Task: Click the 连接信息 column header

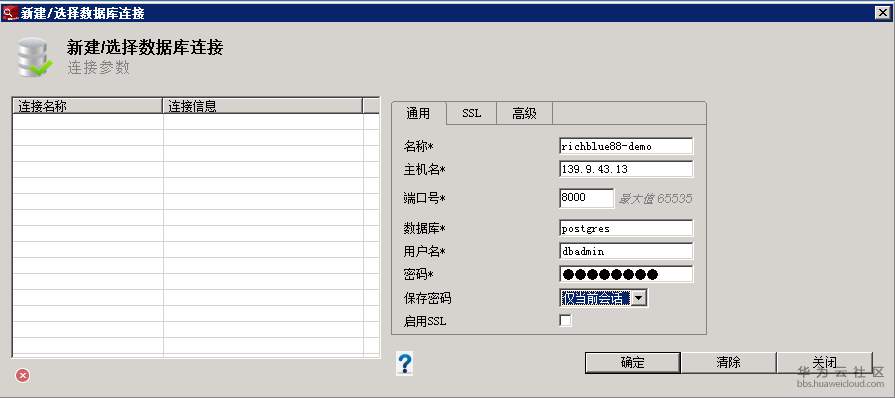Action: 263,106
